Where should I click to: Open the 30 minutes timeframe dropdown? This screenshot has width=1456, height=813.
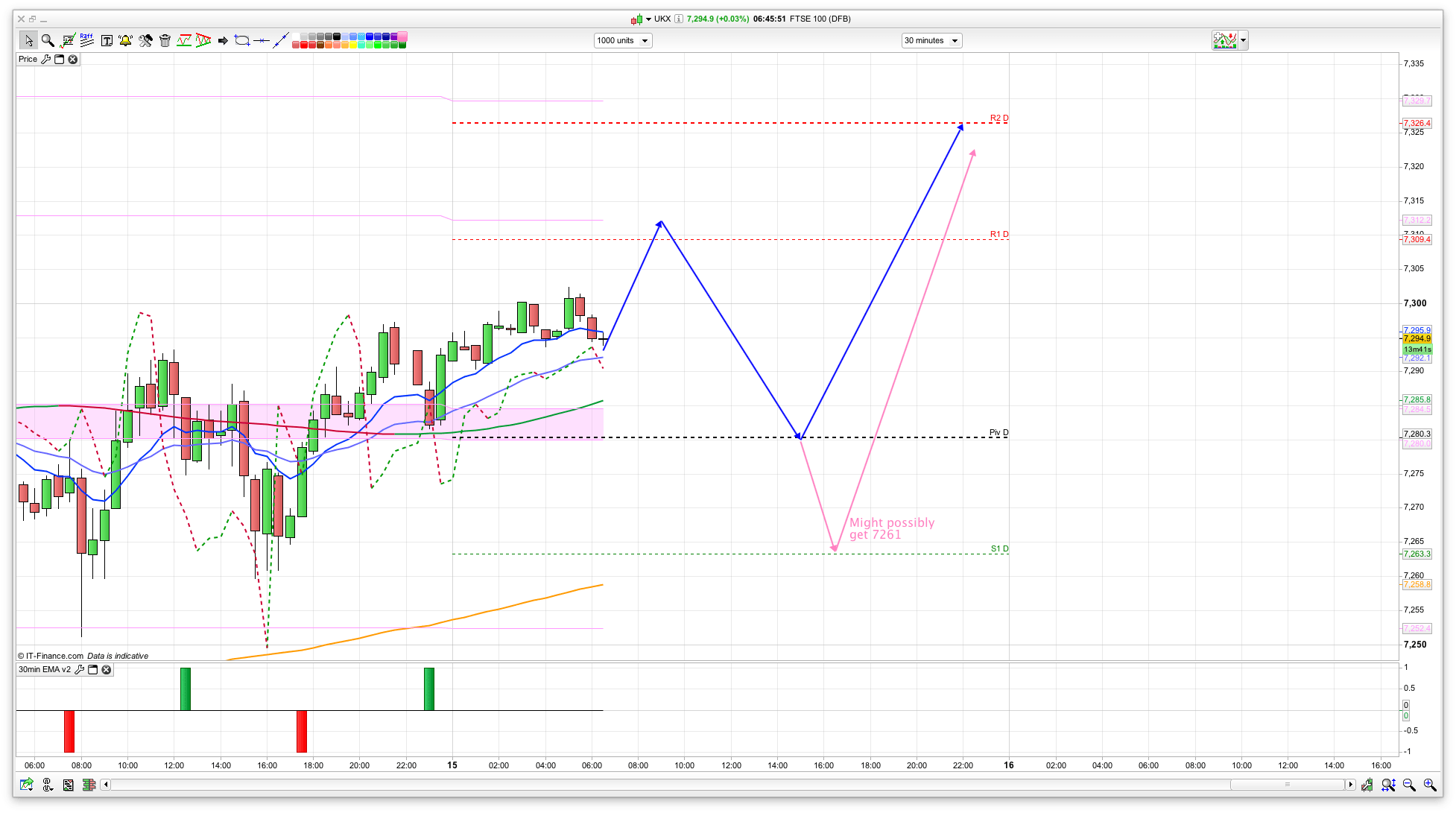click(931, 41)
